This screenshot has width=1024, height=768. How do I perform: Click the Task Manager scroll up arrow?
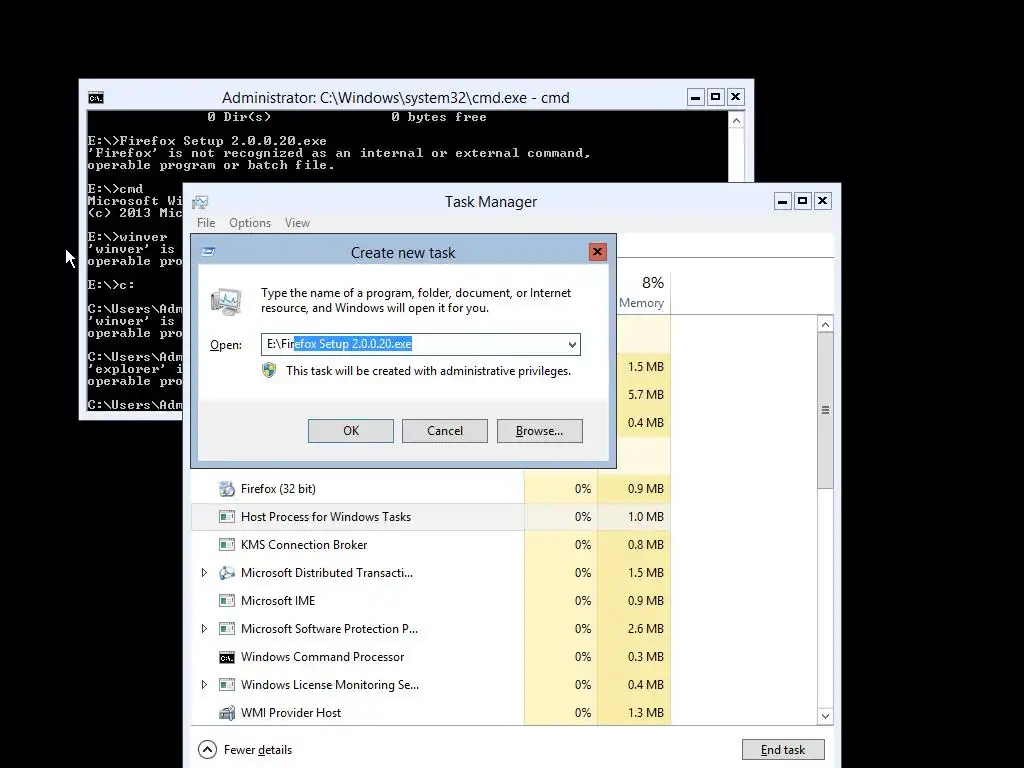(825, 325)
